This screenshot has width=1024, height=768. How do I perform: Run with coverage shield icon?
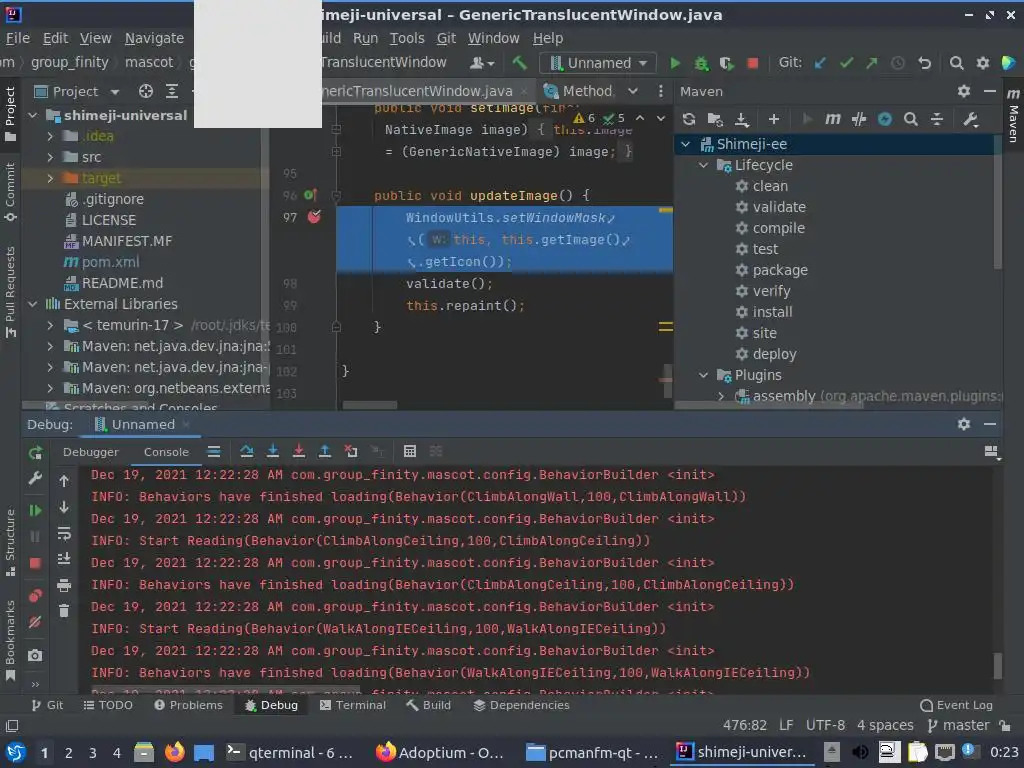click(726, 63)
